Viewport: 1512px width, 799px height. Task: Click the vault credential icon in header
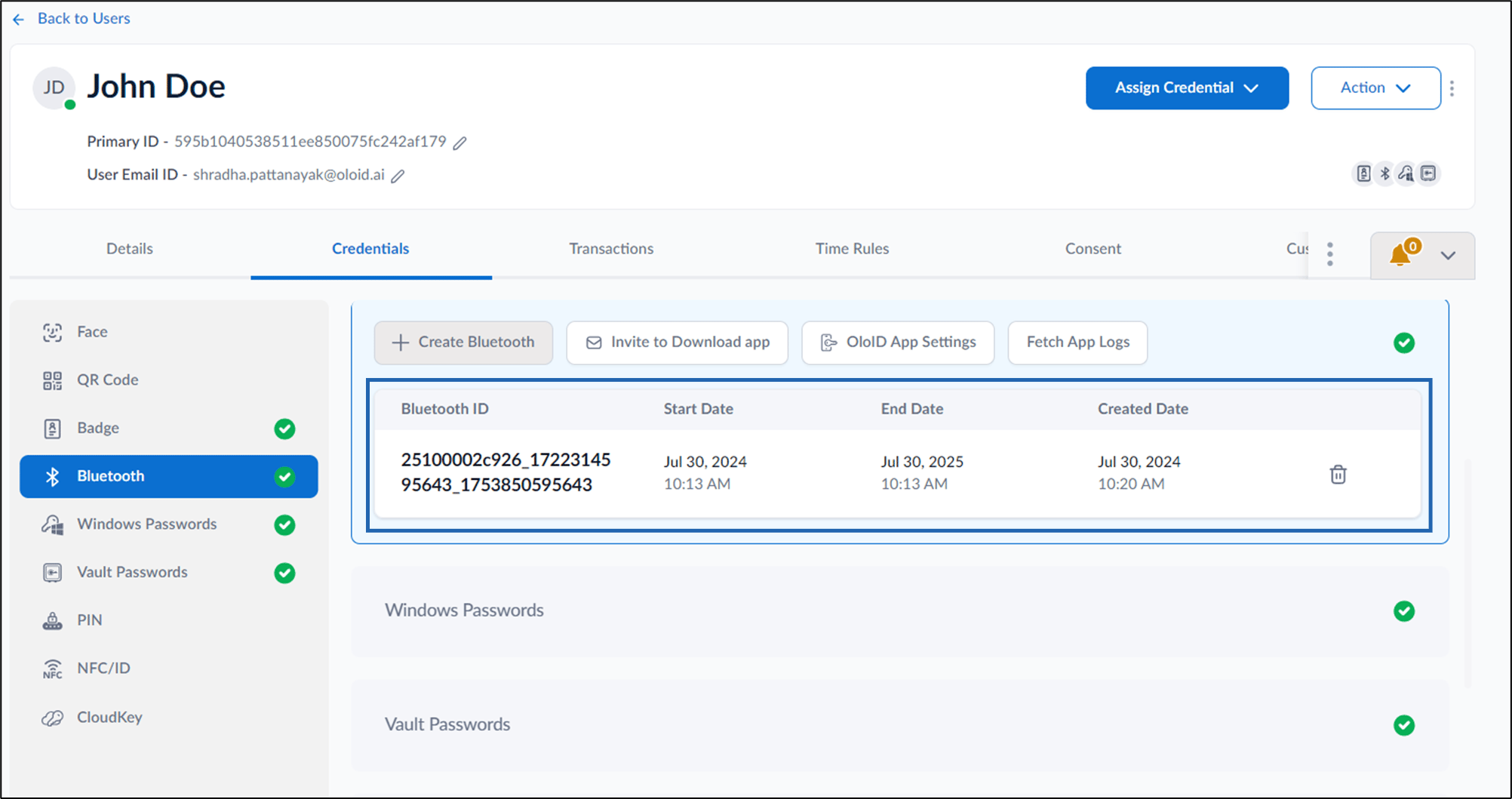[1428, 174]
